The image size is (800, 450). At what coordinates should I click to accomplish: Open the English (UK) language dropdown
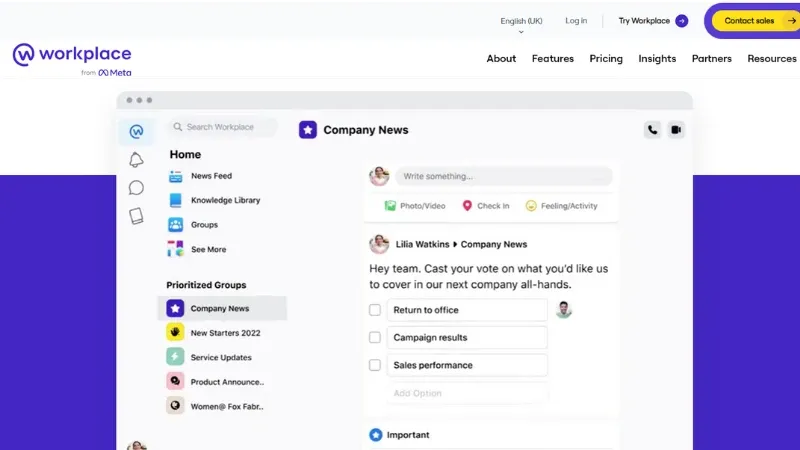pos(521,24)
